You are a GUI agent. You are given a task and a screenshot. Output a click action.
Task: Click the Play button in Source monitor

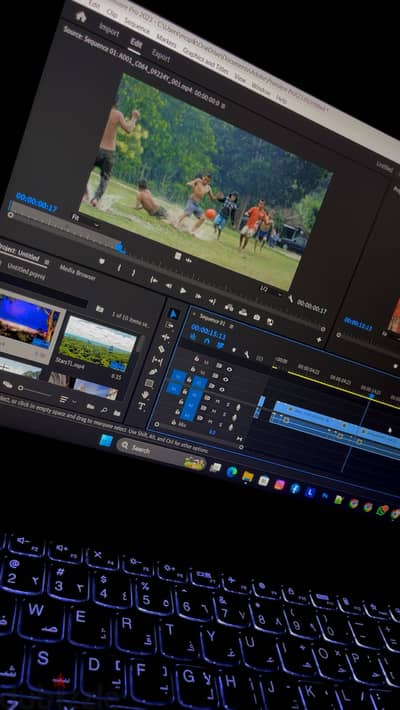pyautogui.click(x=183, y=290)
